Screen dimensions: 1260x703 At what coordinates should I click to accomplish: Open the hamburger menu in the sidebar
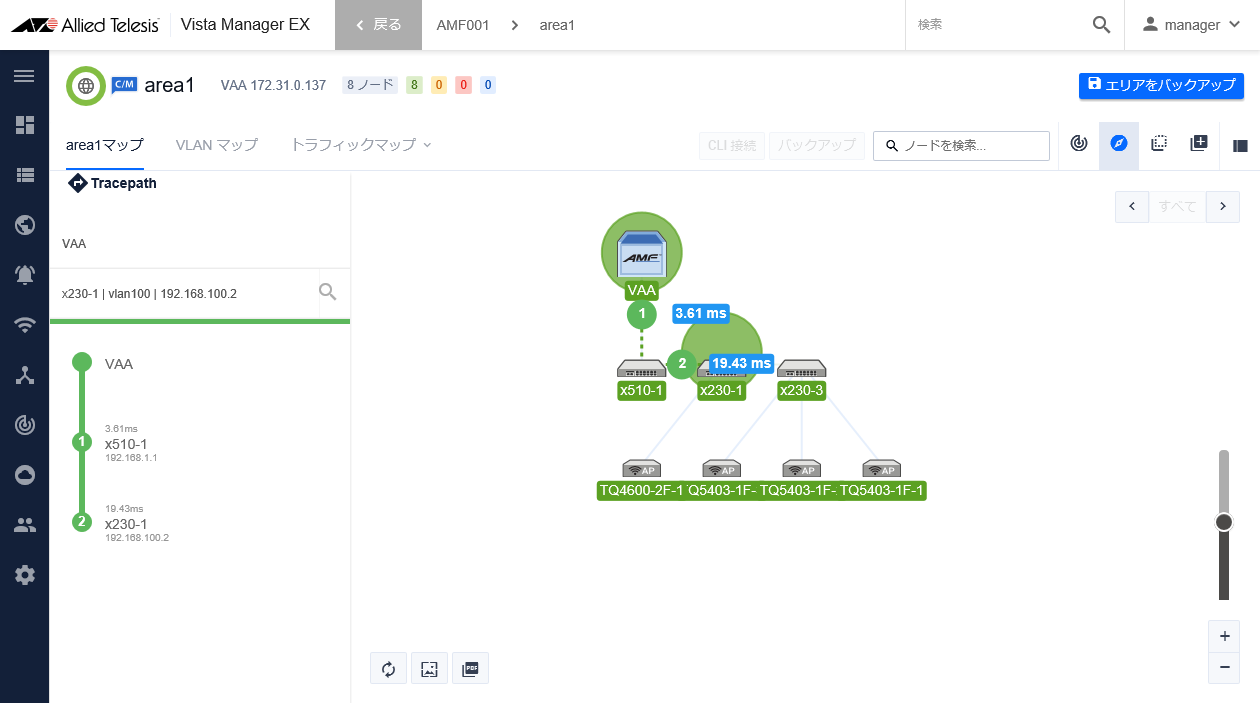click(x=24, y=76)
